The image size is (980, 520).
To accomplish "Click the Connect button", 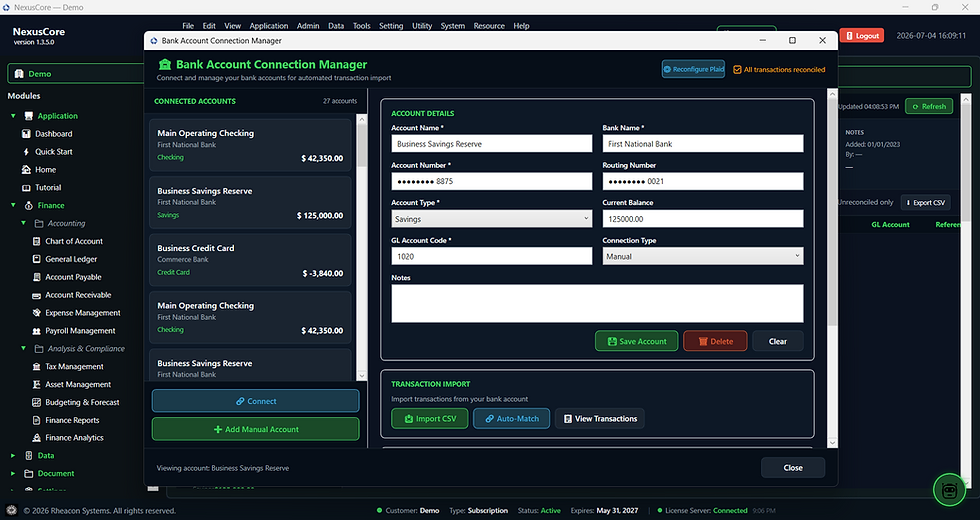I will pyautogui.click(x=256, y=401).
